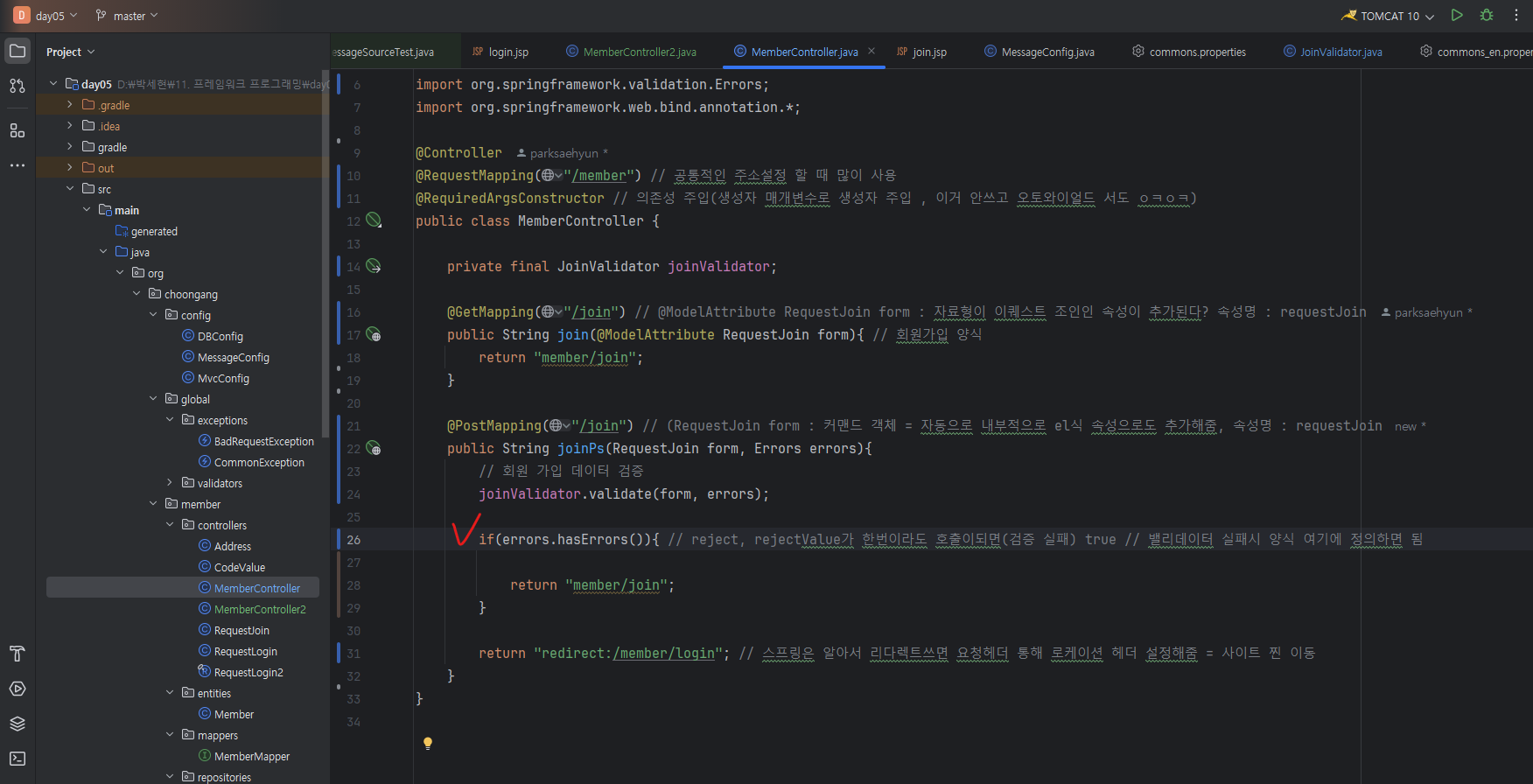Open the Layers tool window icon
Image resolution: width=1533 pixels, height=784 pixels.
[17, 724]
